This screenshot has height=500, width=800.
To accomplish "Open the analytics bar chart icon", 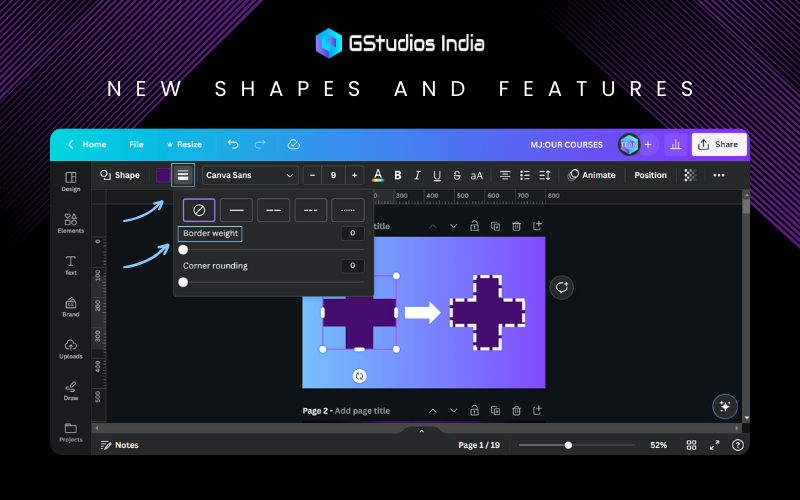I will [676, 144].
